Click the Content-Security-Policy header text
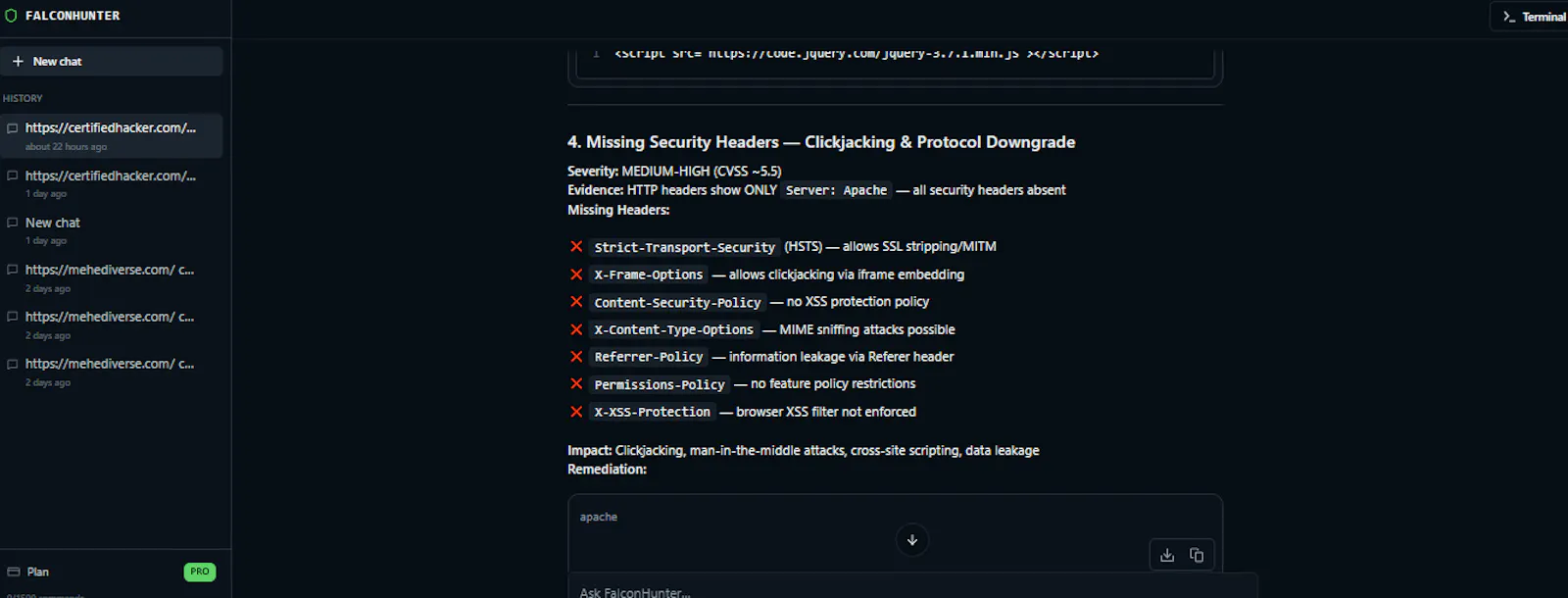The width and height of the screenshot is (1568, 598). point(677,302)
